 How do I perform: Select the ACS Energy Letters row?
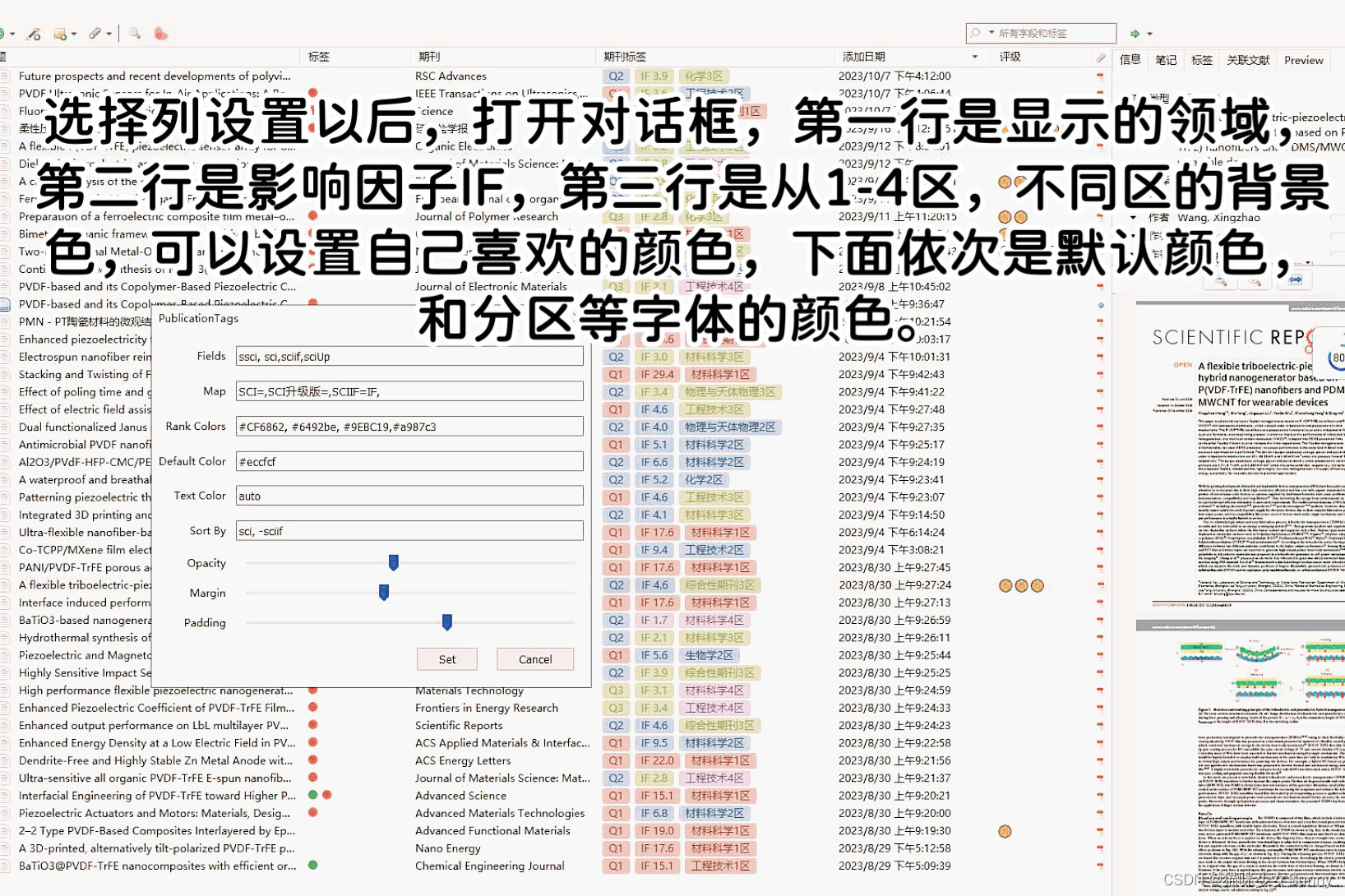pyautogui.click(x=463, y=760)
